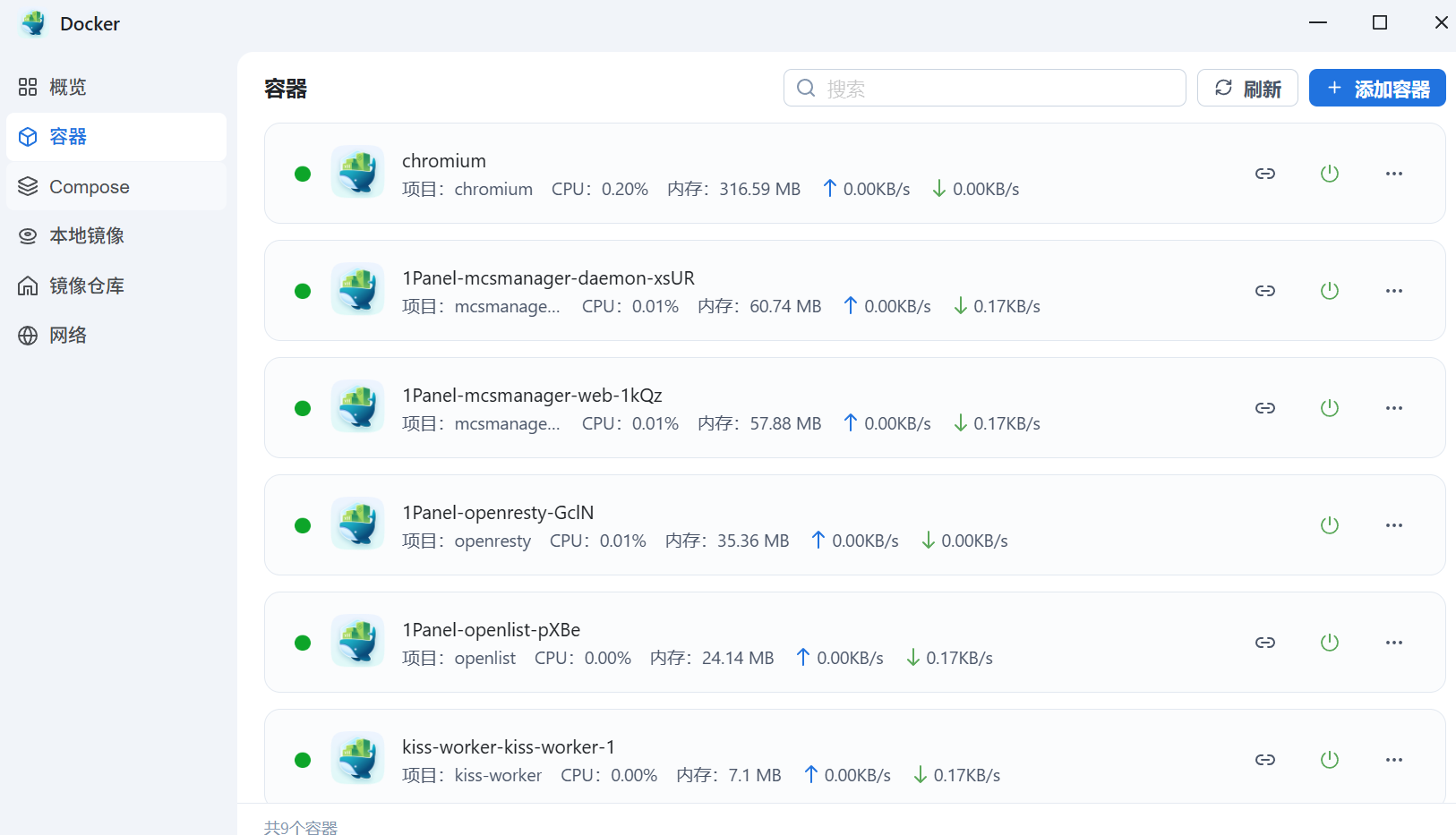This screenshot has height=835, width=1456.
Task: Click memory value 316.59 MB
Action: click(759, 189)
